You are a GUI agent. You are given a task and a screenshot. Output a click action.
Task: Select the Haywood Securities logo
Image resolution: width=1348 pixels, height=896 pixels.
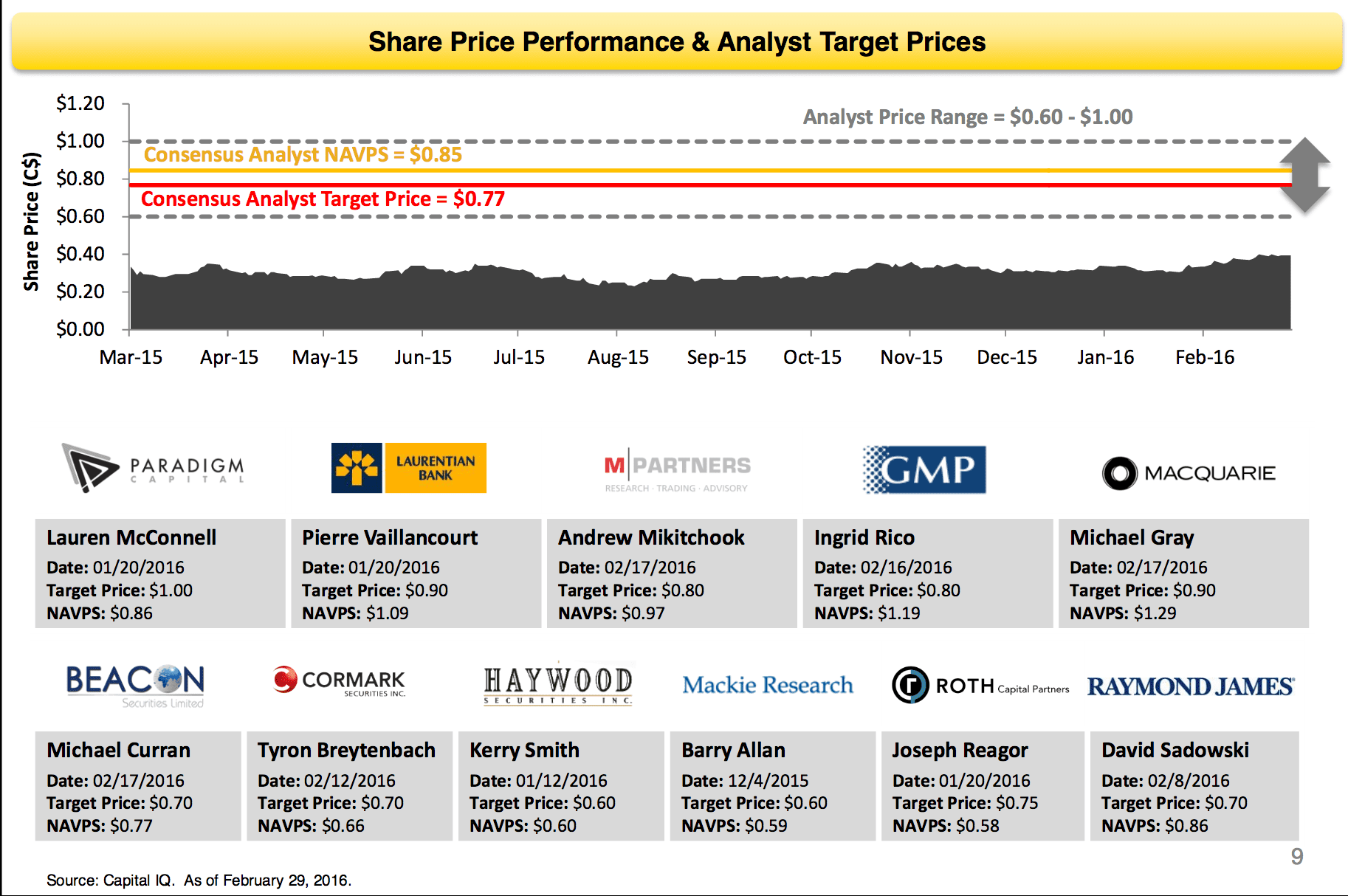click(x=557, y=684)
